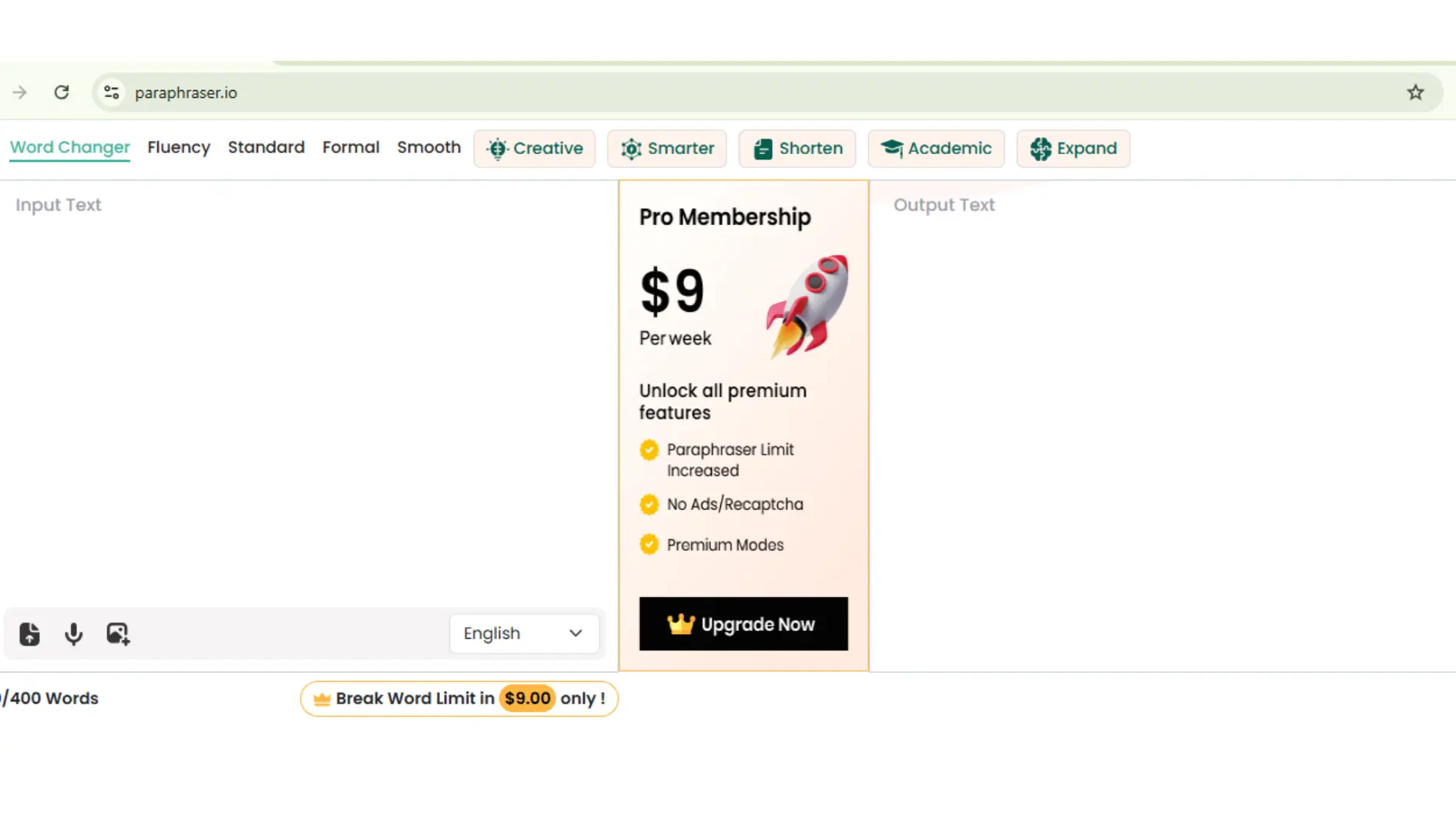Open the English language dropdown

(524, 633)
